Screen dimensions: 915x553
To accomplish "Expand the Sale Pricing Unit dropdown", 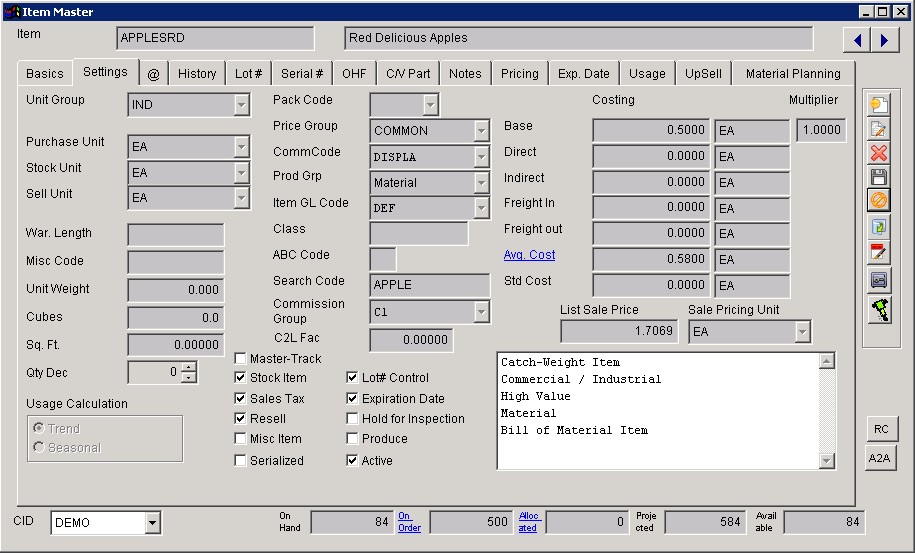I will point(801,332).
